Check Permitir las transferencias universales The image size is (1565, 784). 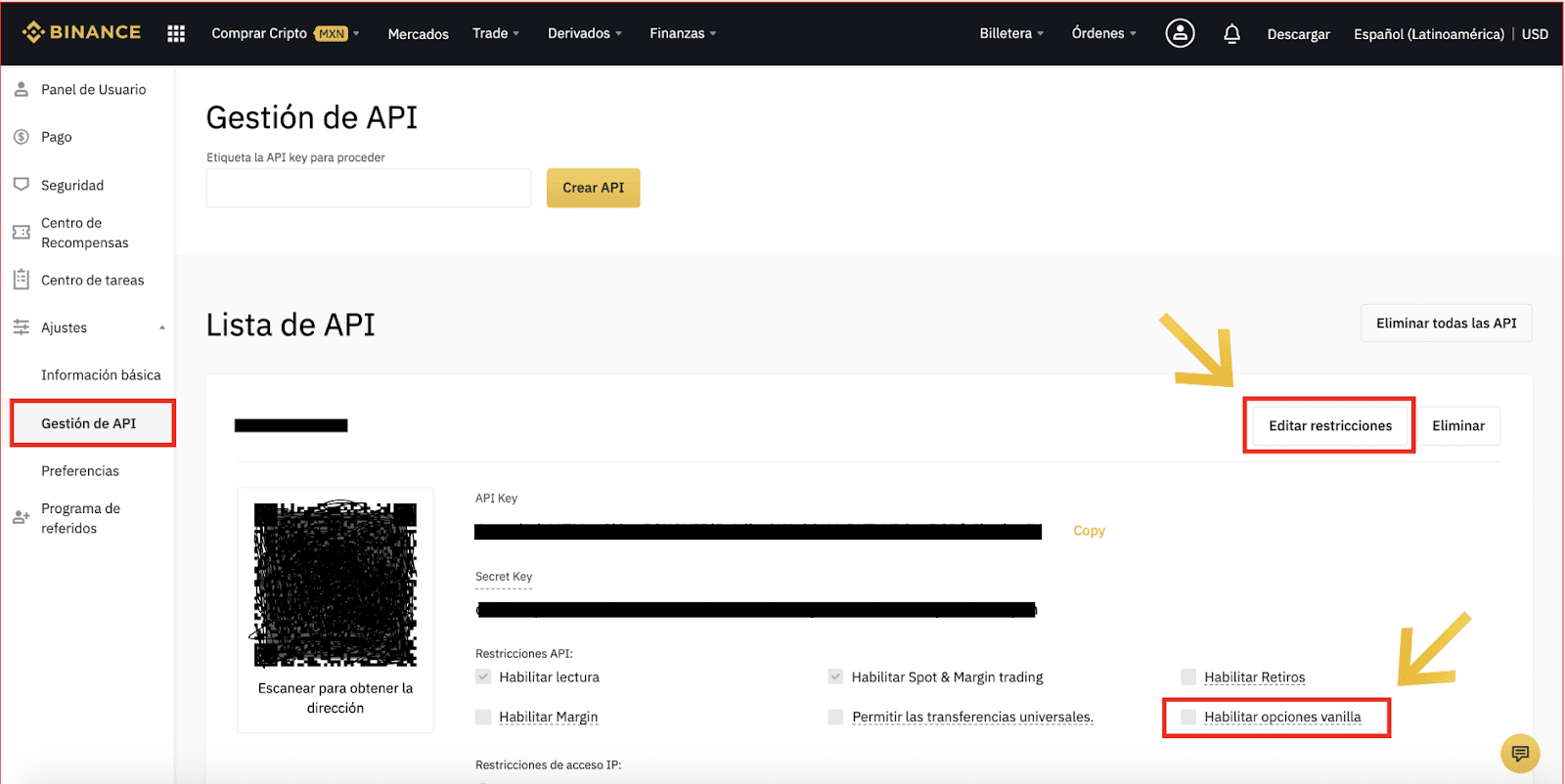coord(835,717)
